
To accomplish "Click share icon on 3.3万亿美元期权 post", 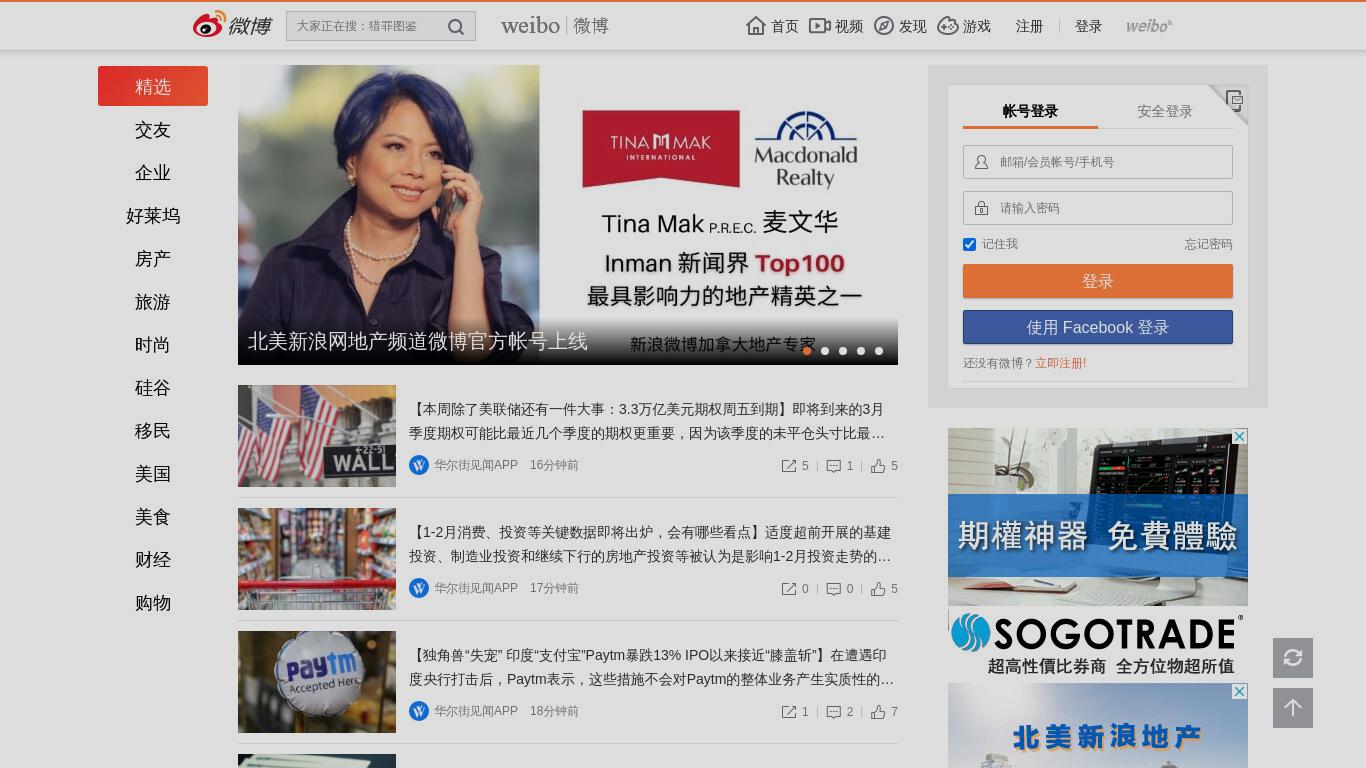I will pyautogui.click(x=789, y=466).
